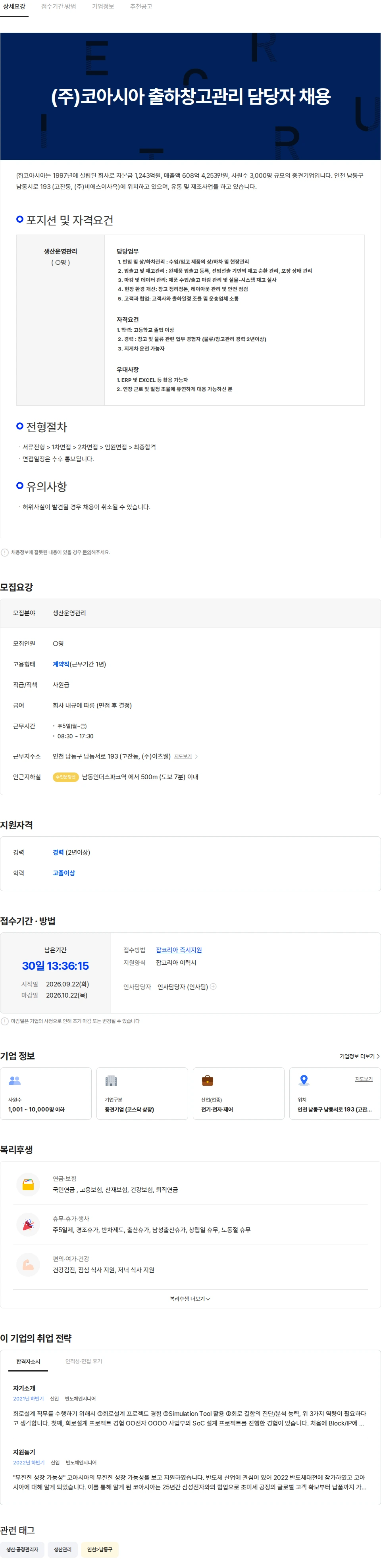
Task: Click the 08:30 ~ 17:30 working hours text
Action: pos(75,736)
